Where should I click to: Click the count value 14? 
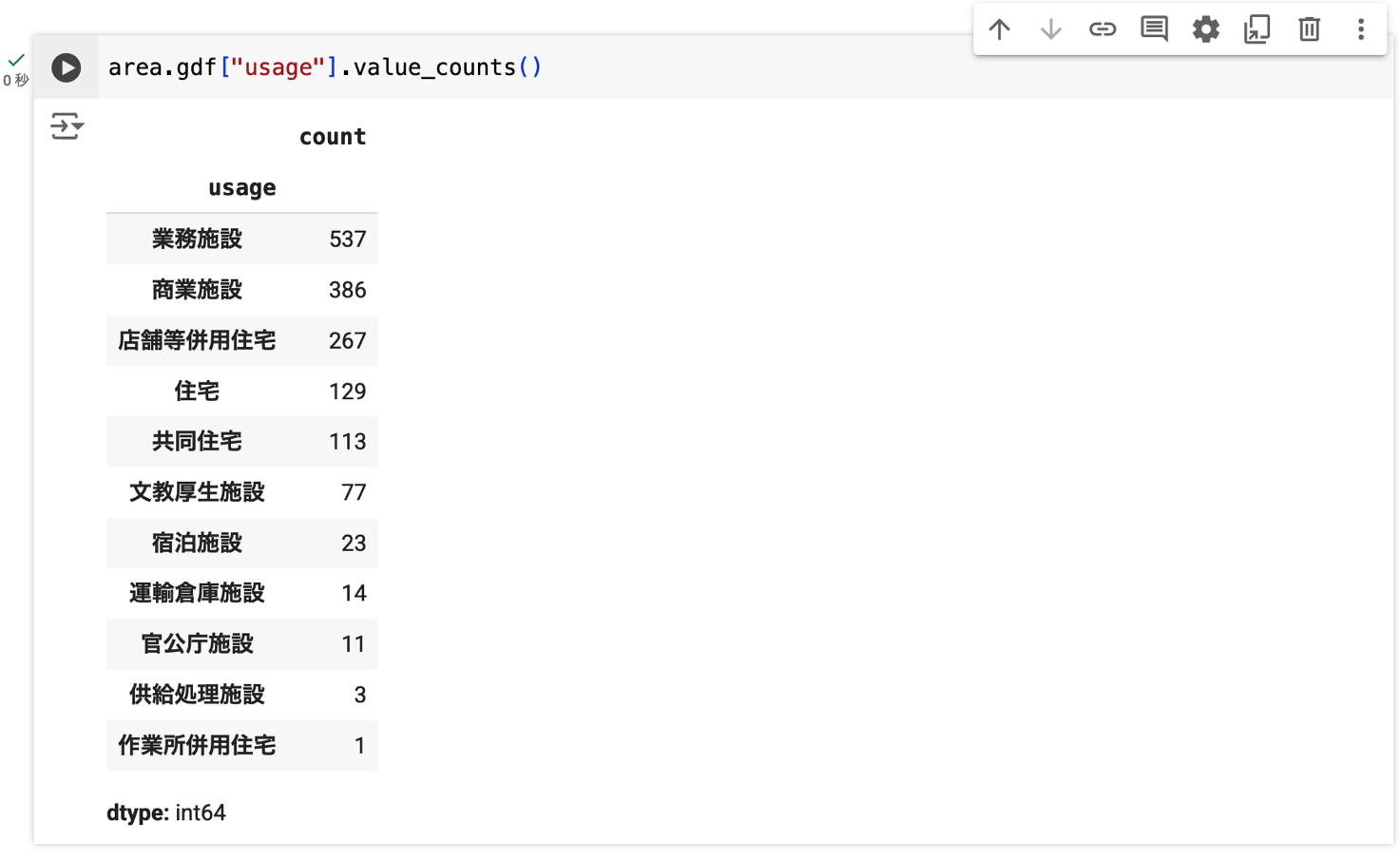(354, 593)
